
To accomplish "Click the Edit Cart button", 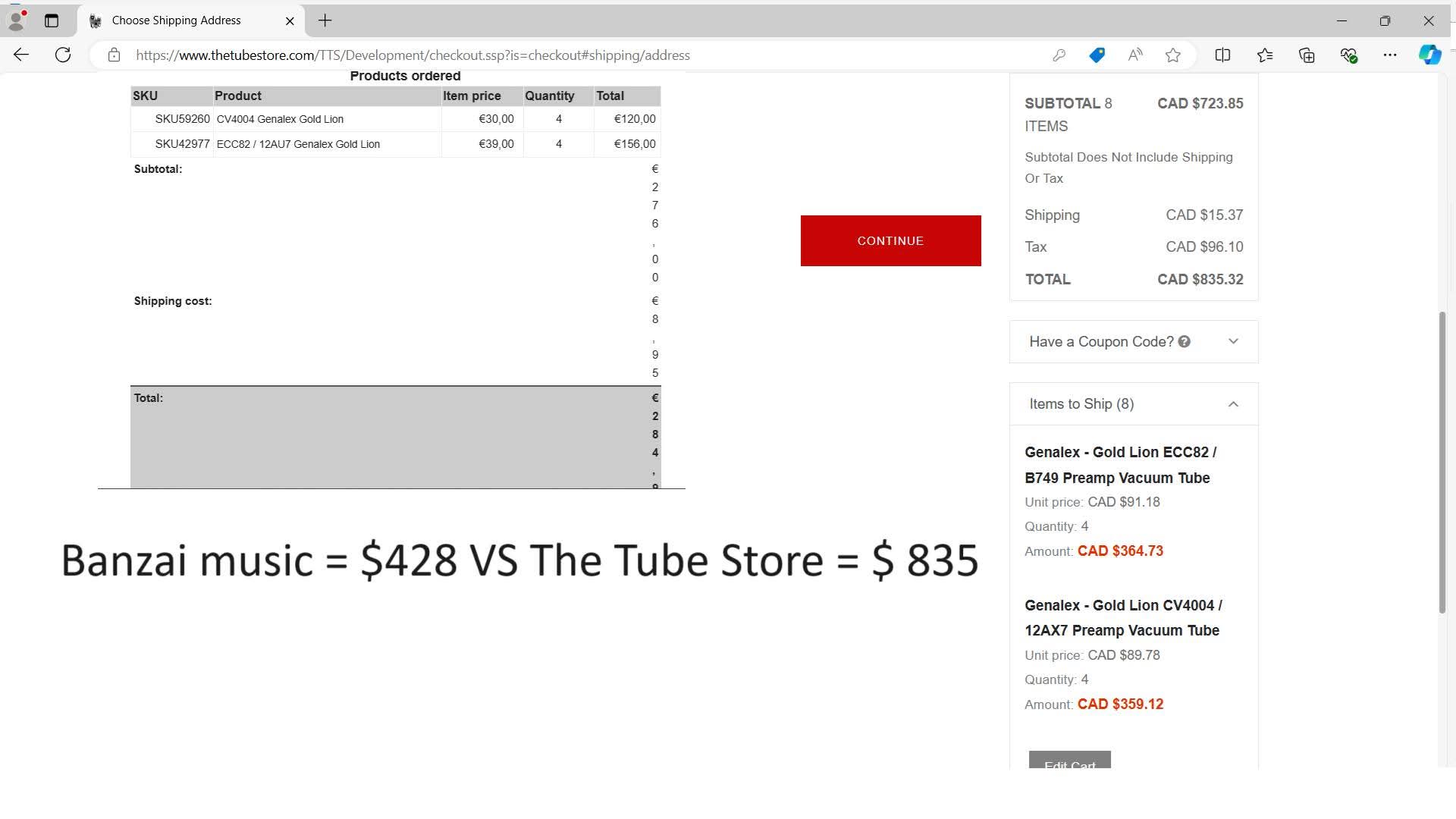I will point(1069,761).
